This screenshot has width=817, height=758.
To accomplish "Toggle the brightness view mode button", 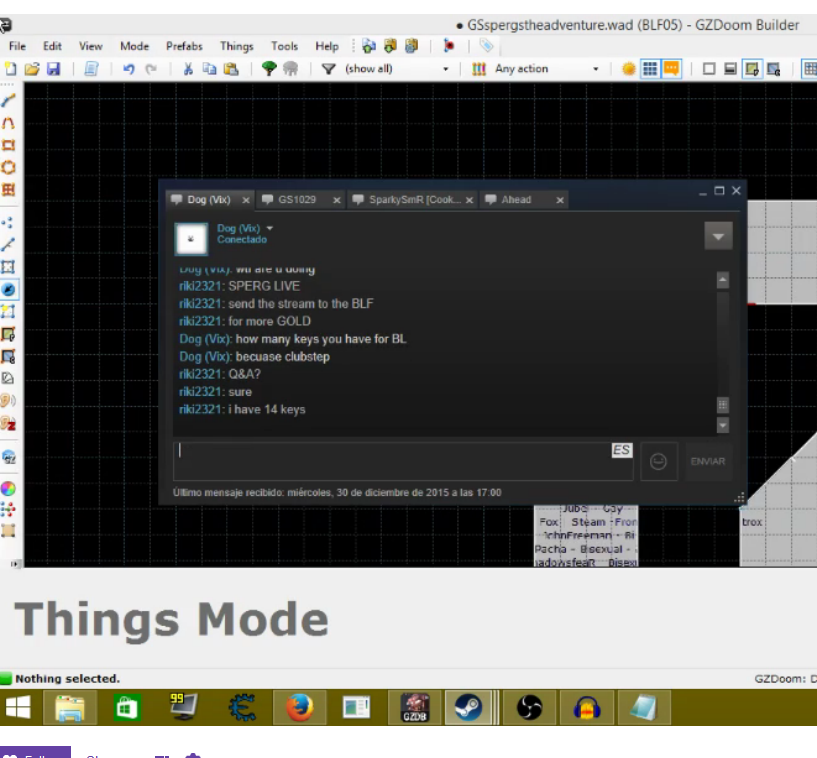I will 731,69.
